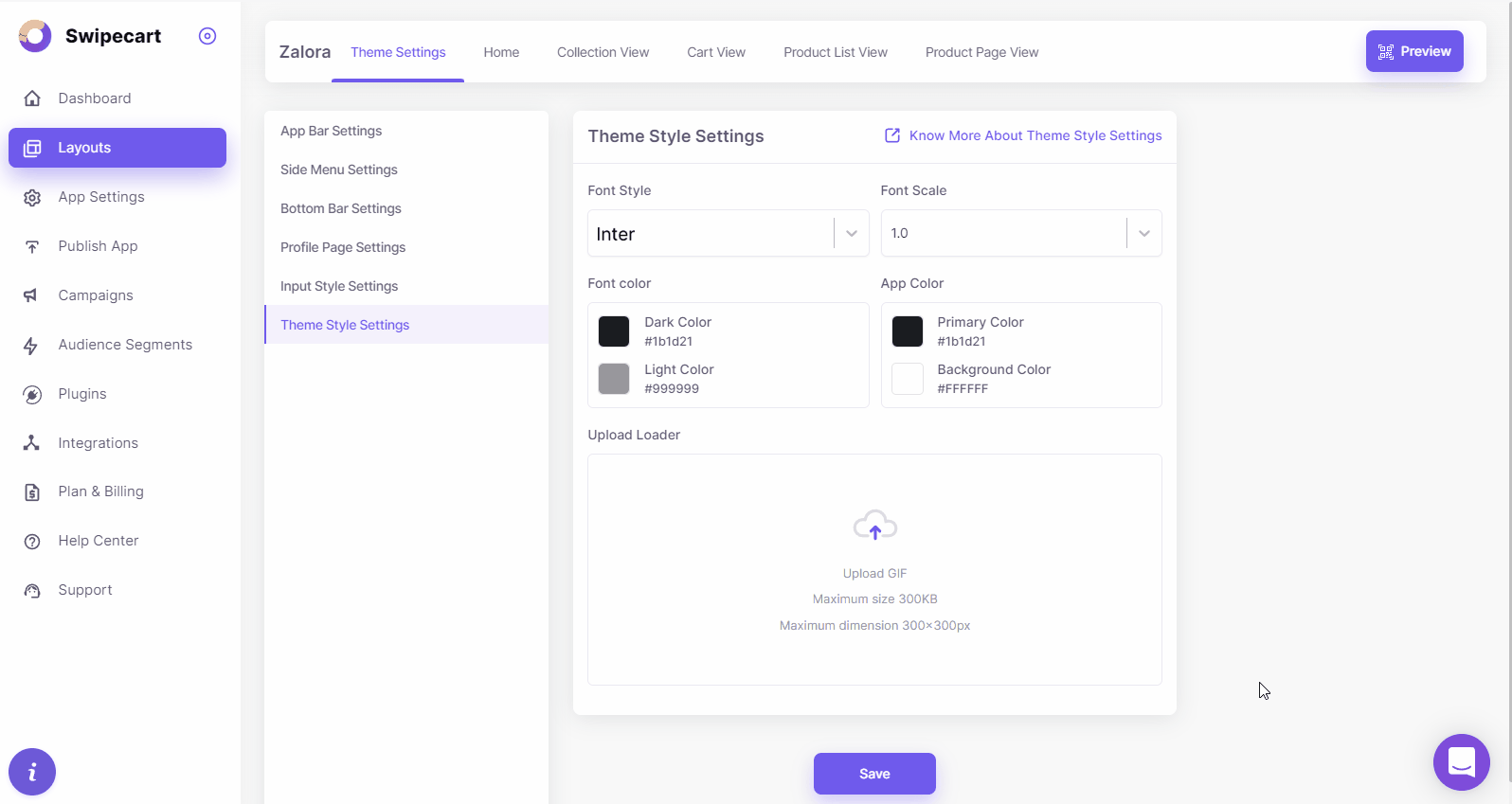Open App Settings from sidebar
The width and height of the screenshot is (1512, 804).
tap(117, 197)
